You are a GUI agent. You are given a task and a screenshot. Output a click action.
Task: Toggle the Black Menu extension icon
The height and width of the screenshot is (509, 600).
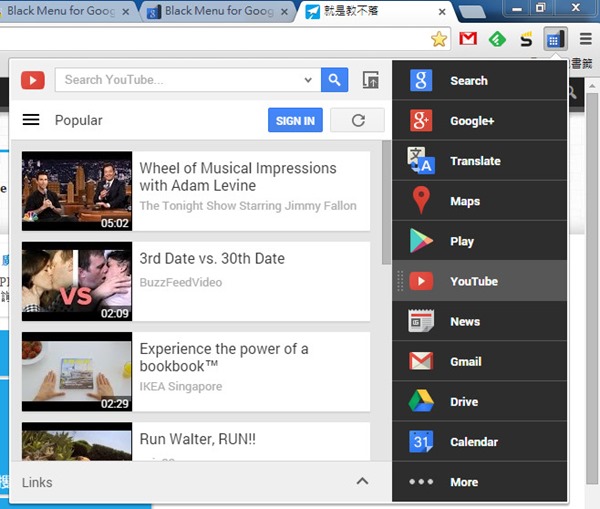pyautogui.click(x=555, y=39)
